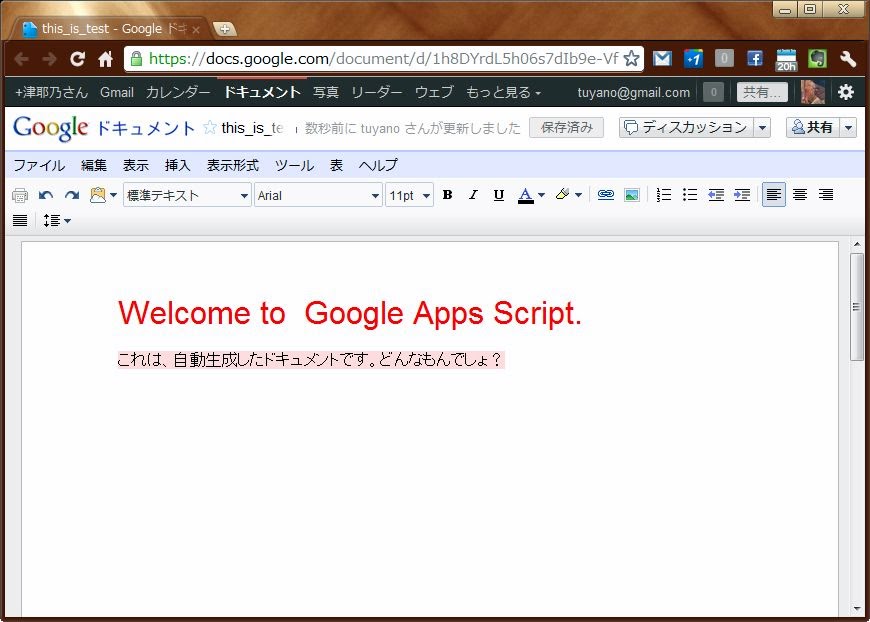This screenshot has height=622, width=870.
Task: Insert an image using the picture icon
Action: coord(631,195)
